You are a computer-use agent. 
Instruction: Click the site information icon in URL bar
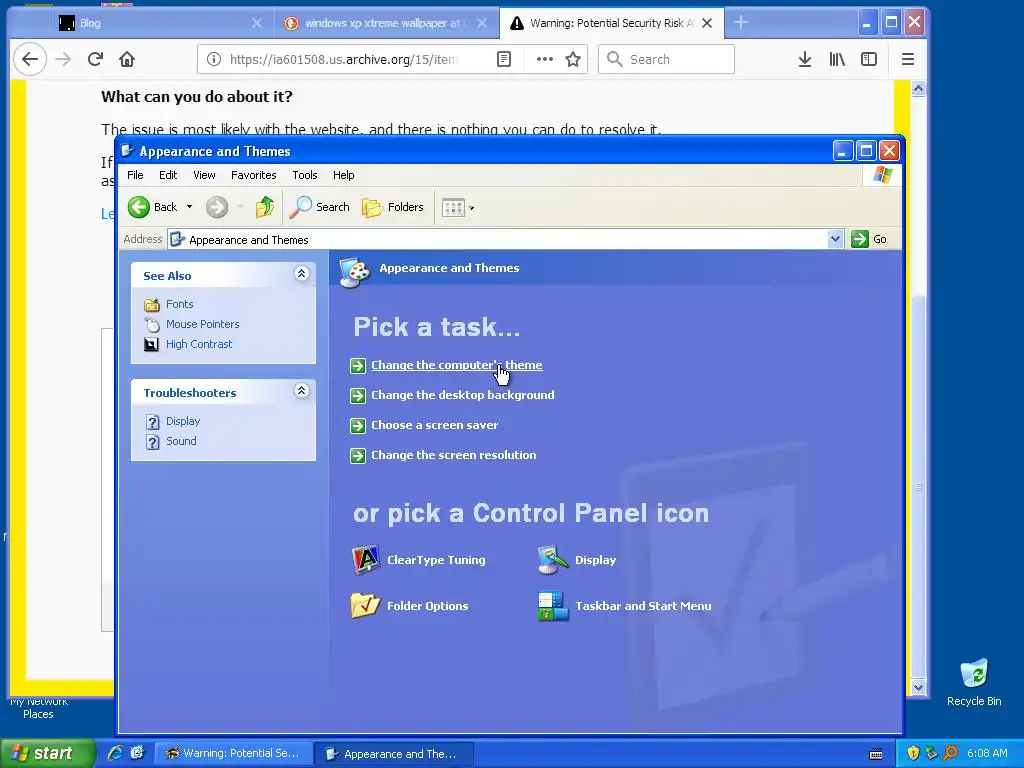(214, 59)
